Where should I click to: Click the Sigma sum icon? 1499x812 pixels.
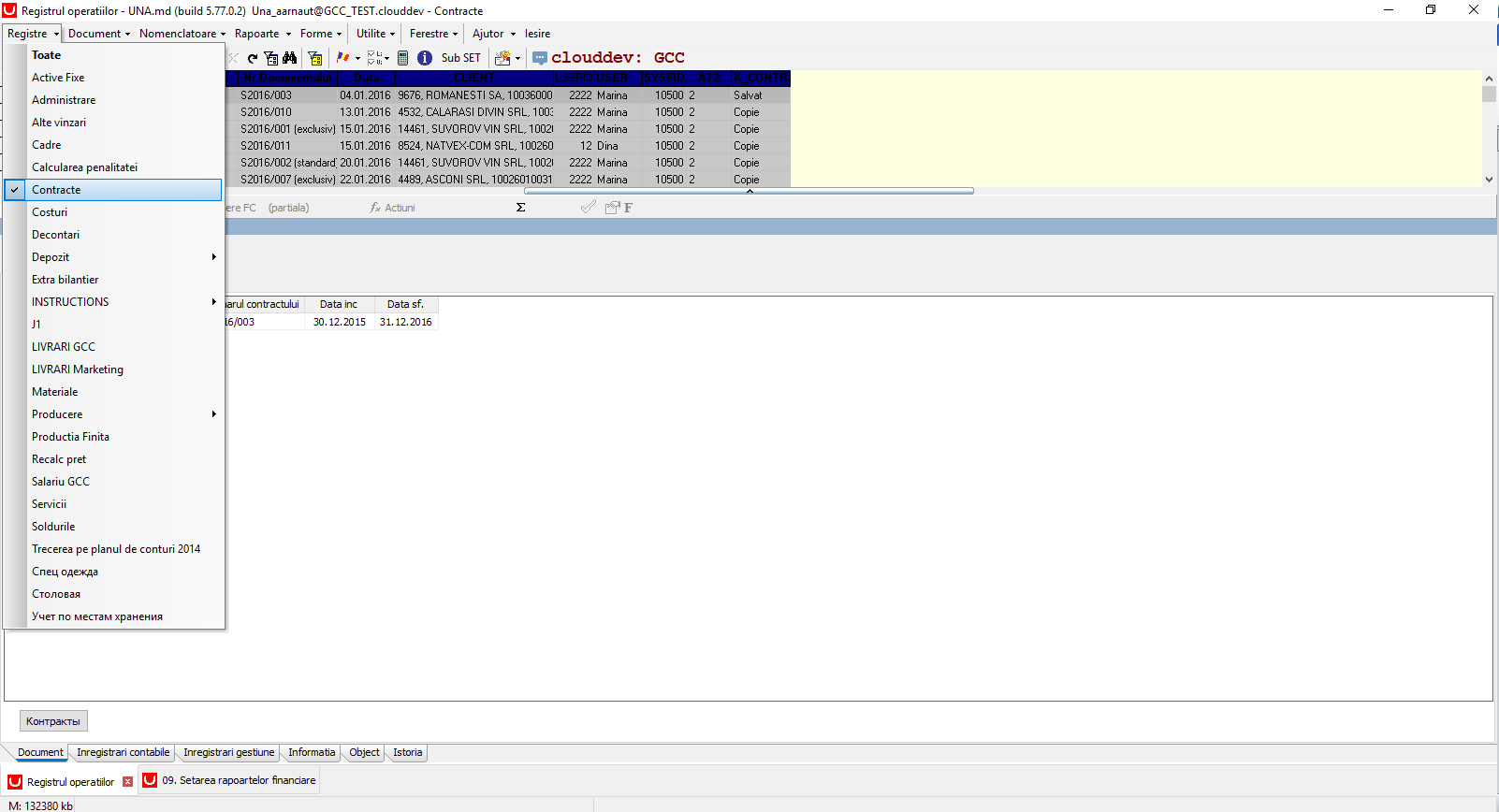pyautogui.click(x=521, y=208)
